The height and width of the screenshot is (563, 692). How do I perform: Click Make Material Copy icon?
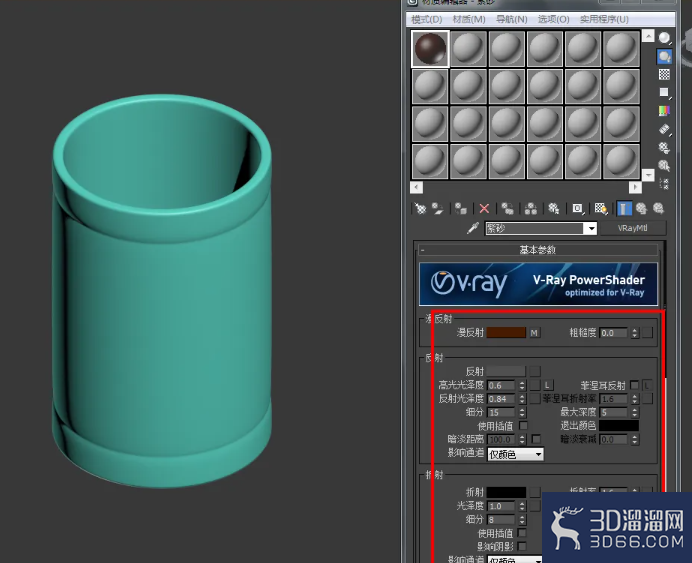point(508,208)
